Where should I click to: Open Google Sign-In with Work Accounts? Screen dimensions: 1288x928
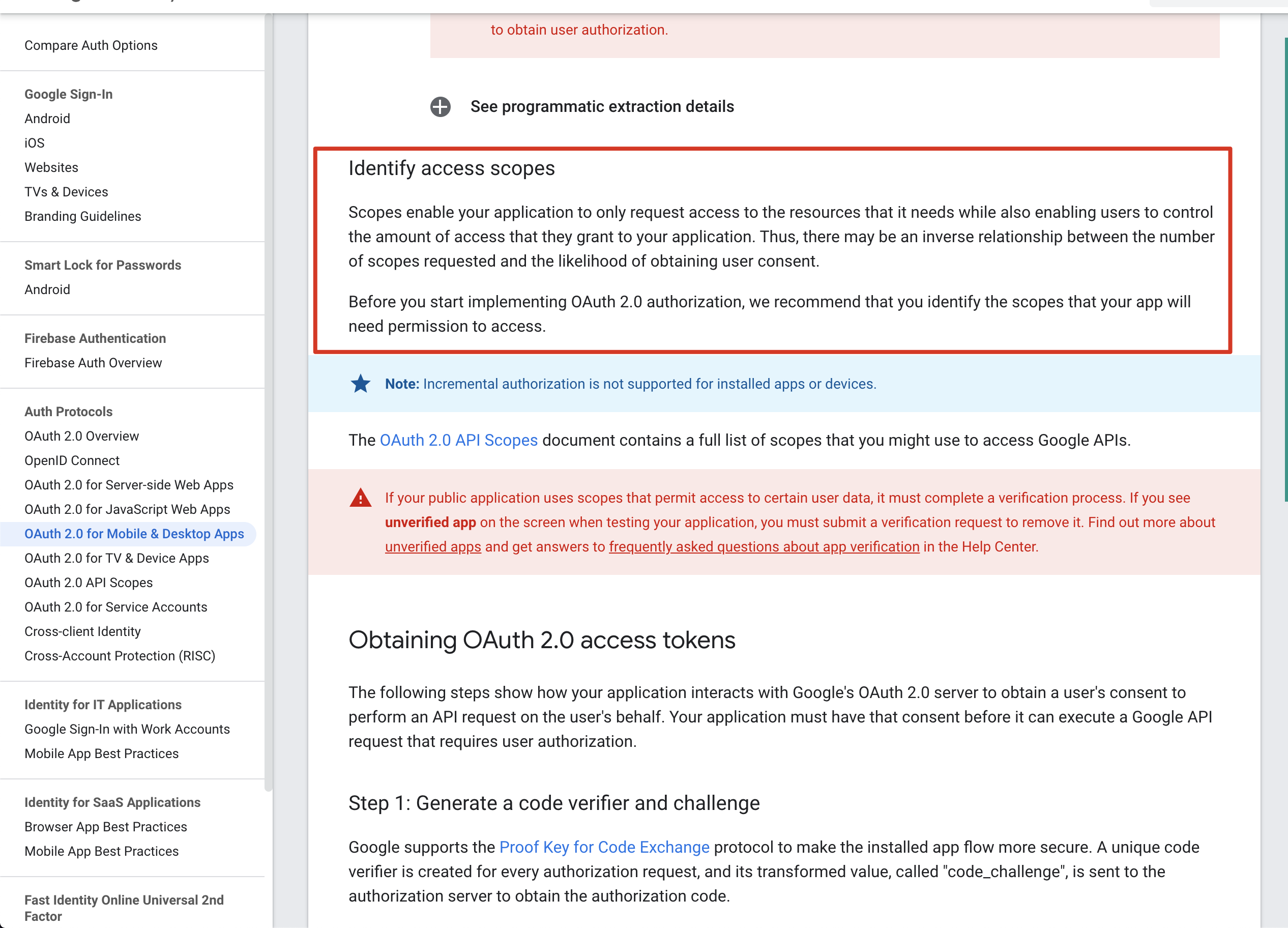[127, 729]
